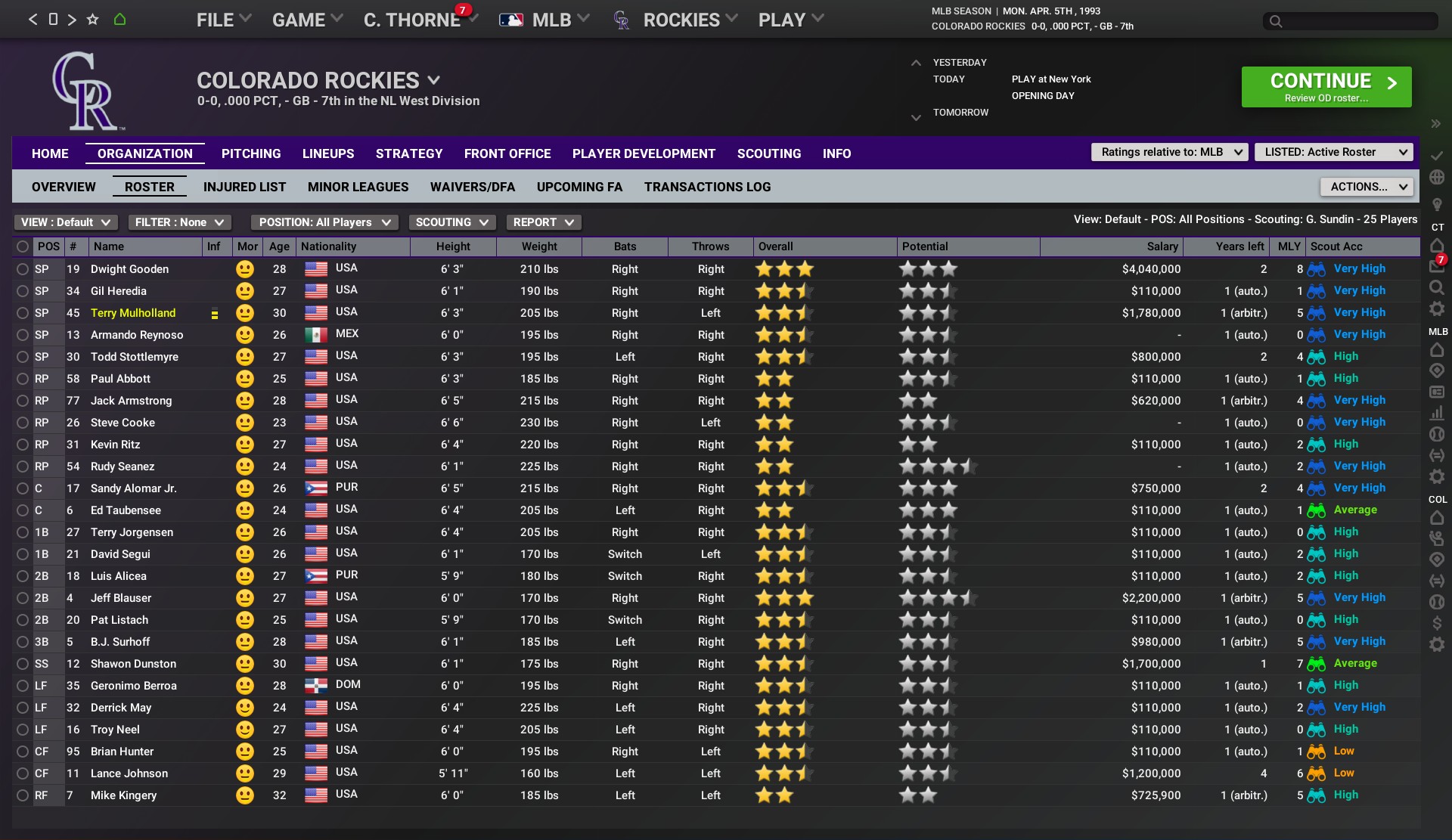Click the MLB logo icon

tap(511, 20)
